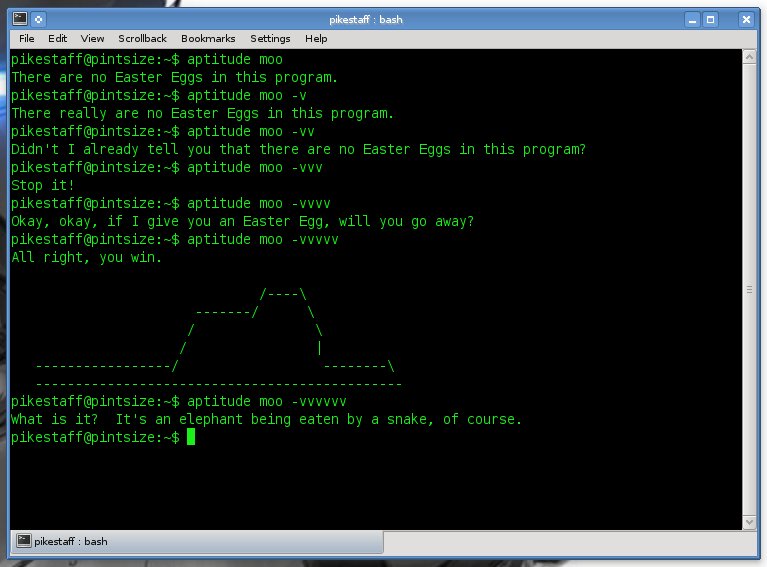Image resolution: width=767 pixels, height=567 pixels.
Task: Click the pin-on-all-desktops title bar icon
Action: 39,20
